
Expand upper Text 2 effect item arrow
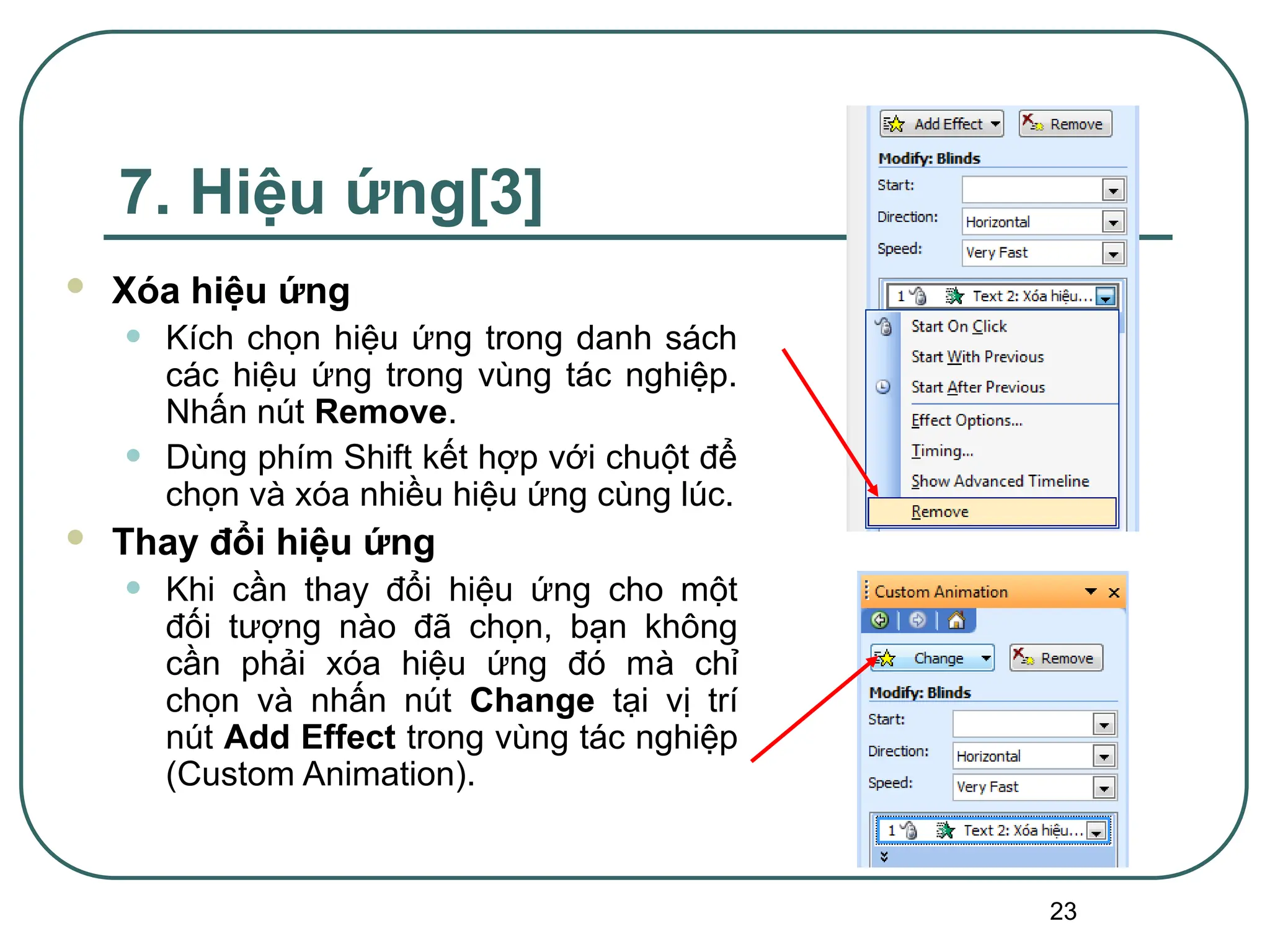tap(1106, 297)
